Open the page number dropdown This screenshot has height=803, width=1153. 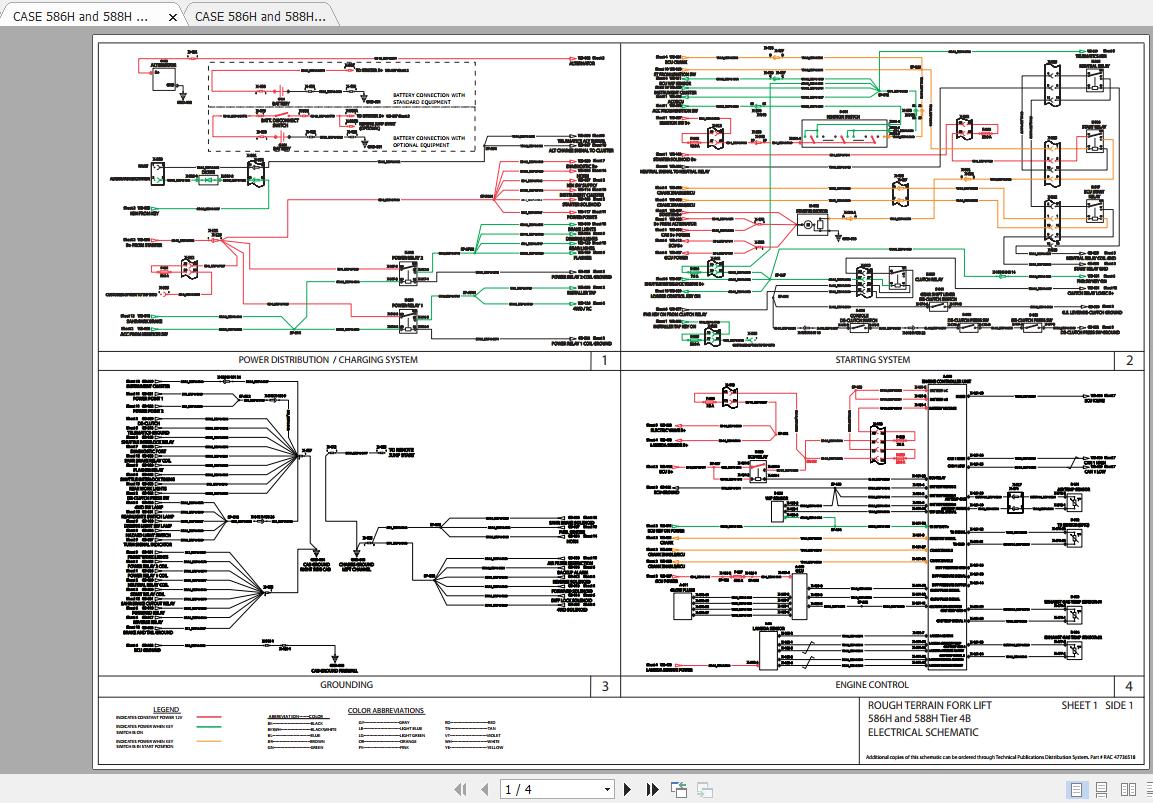click(606, 789)
